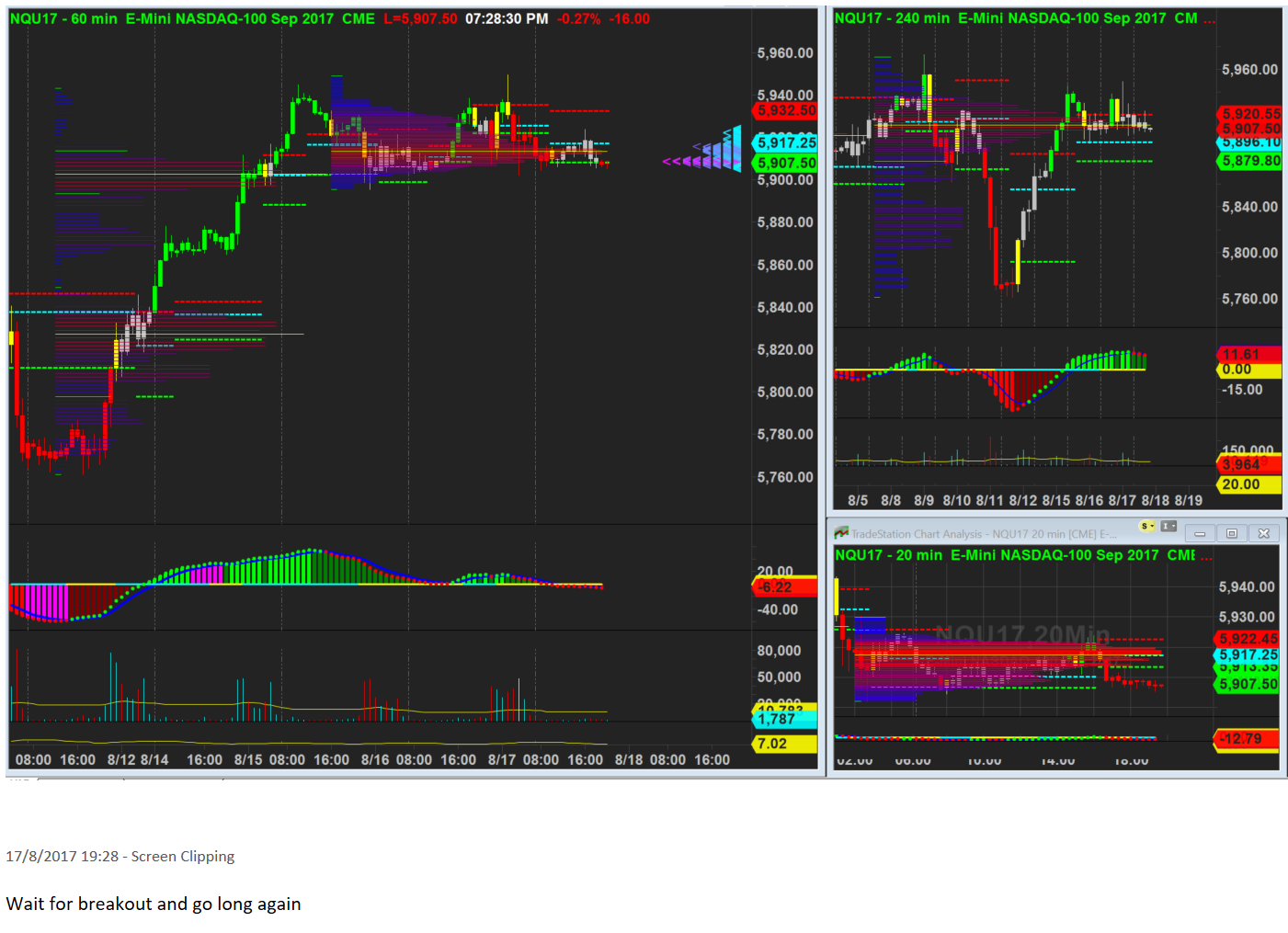
Task: Click the red '-6.22' indicator value label
Action: (x=785, y=586)
